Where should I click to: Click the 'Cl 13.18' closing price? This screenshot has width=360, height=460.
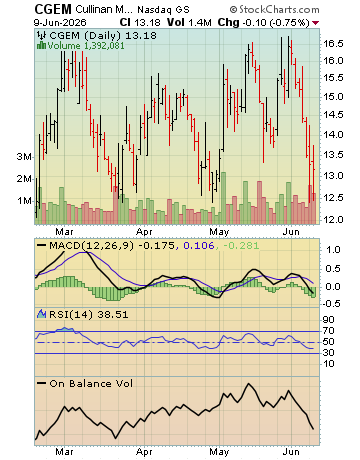pos(140,23)
